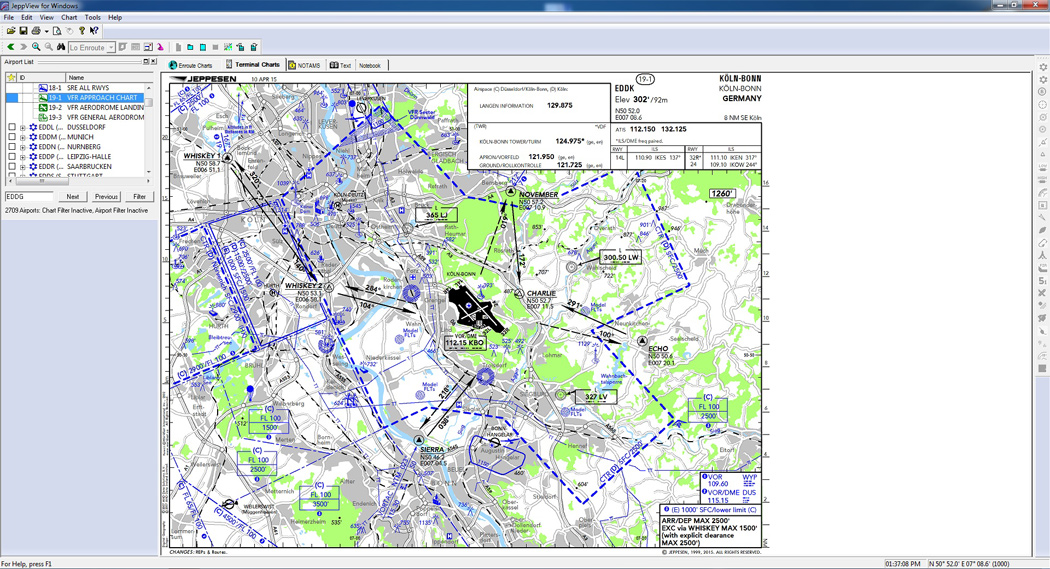Click the binoculars Find icon
The width and height of the screenshot is (1050, 569).
(61, 47)
